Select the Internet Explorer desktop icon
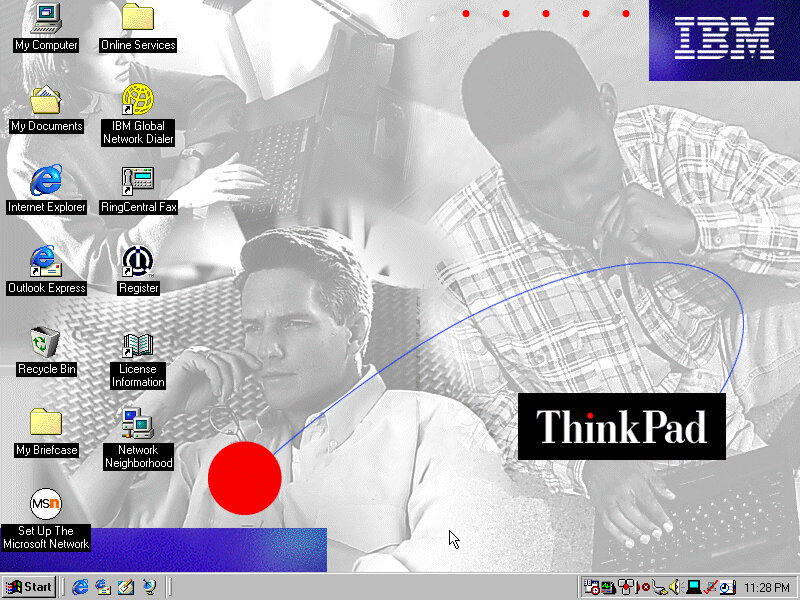800x600 pixels. [46, 181]
